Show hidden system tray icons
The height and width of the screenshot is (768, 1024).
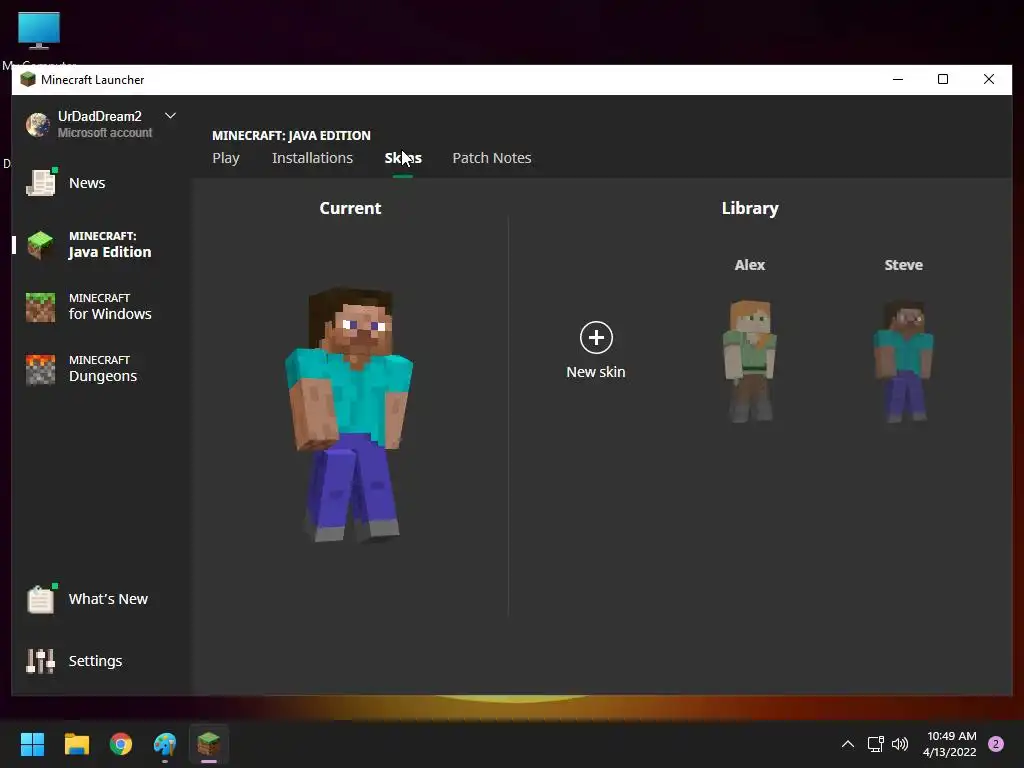848,744
